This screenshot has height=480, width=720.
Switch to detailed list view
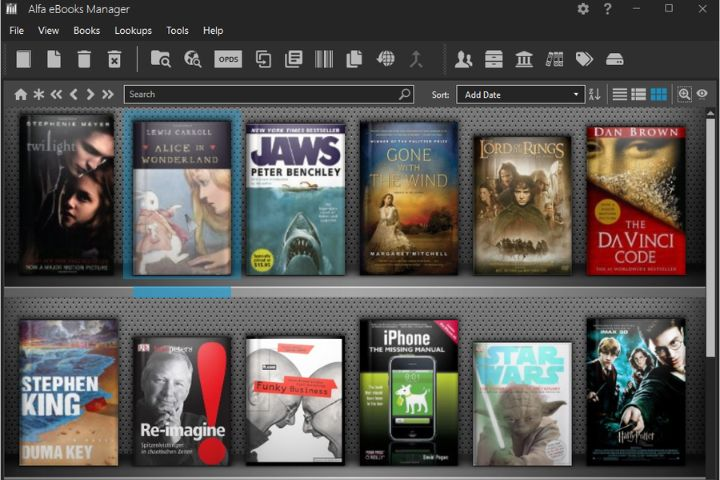pyautogui.click(x=639, y=95)
